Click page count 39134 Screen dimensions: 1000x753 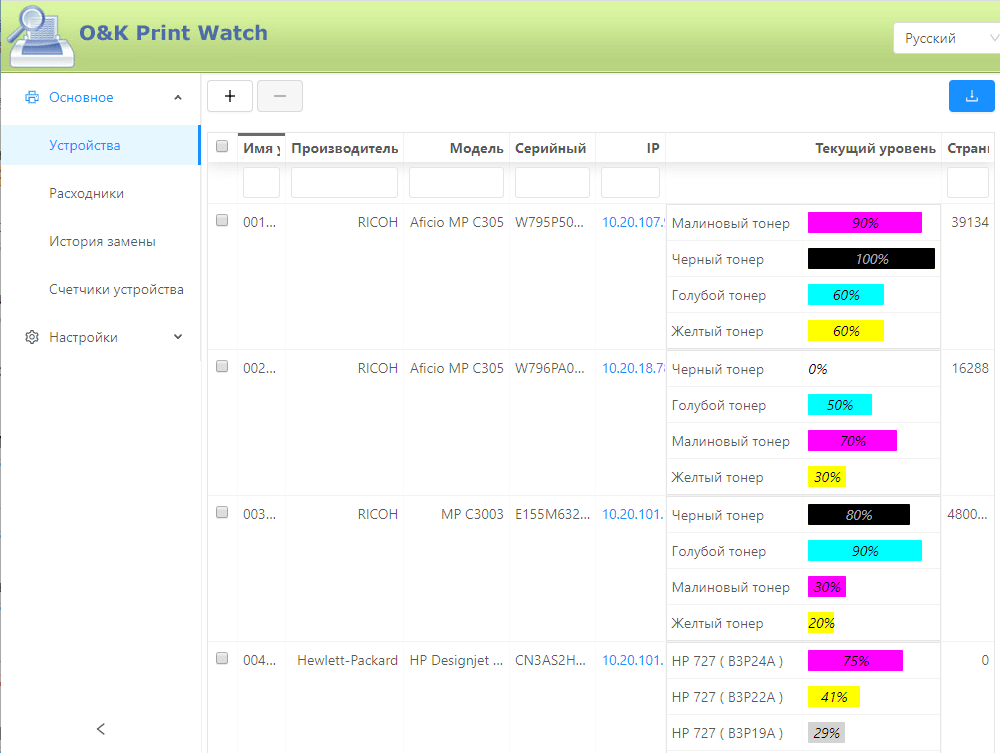(x=969, y=222)
